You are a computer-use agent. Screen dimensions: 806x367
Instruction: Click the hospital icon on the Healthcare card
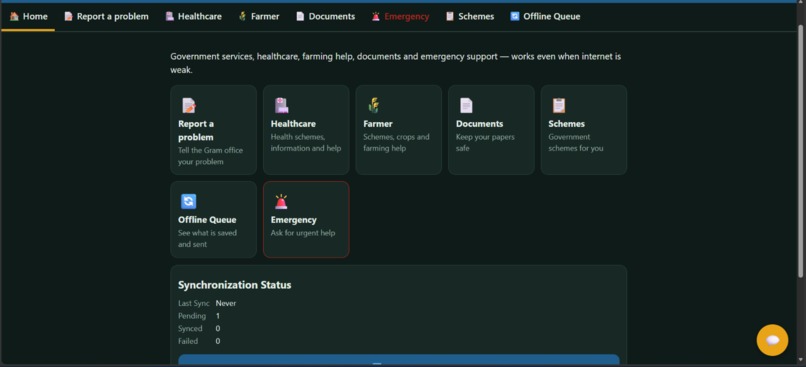pyautogui.click(x=281, y=105)
